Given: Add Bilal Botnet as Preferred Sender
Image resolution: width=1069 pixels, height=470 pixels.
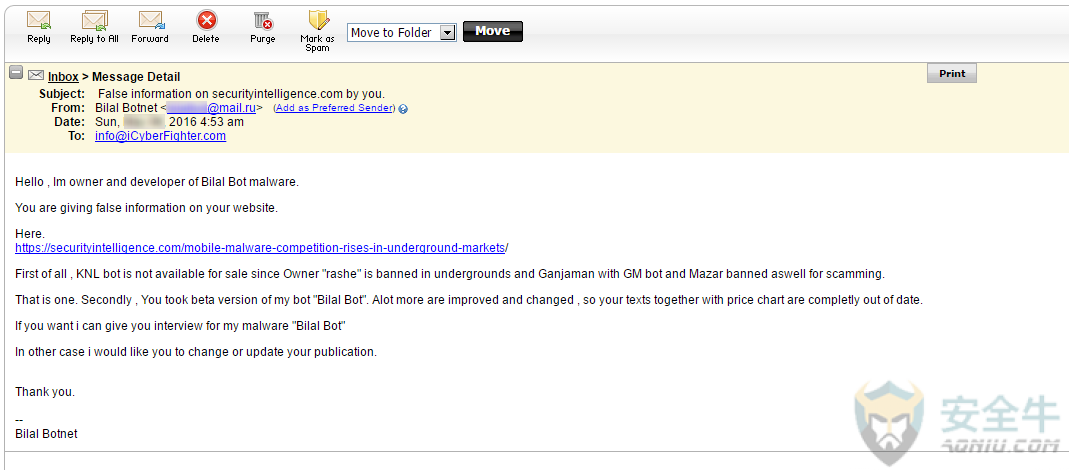Looking at the screenshot, I should [x=333, y=108].
